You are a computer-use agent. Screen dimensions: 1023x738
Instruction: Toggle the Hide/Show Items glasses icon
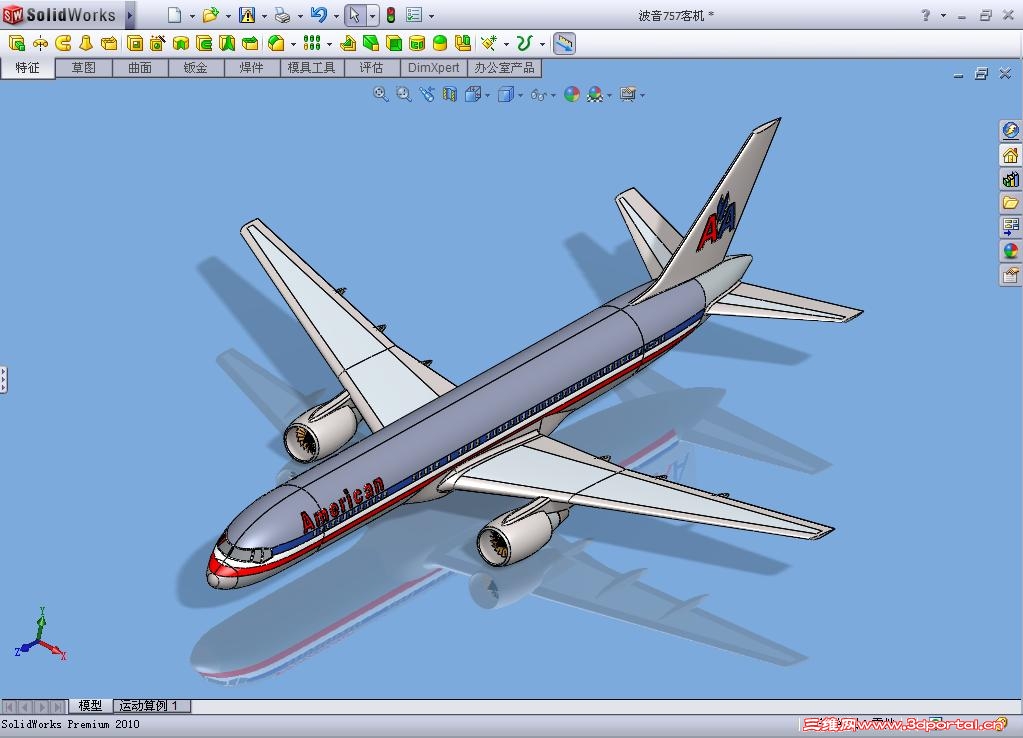point(538,95)
